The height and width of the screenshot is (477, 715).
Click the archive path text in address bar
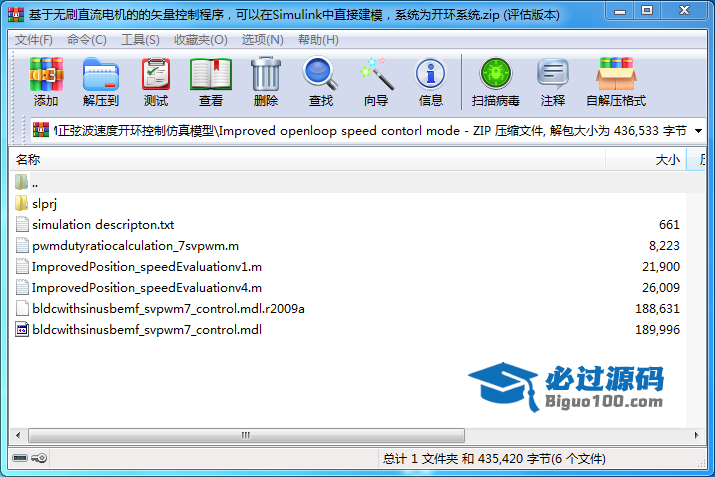[370, 131]
